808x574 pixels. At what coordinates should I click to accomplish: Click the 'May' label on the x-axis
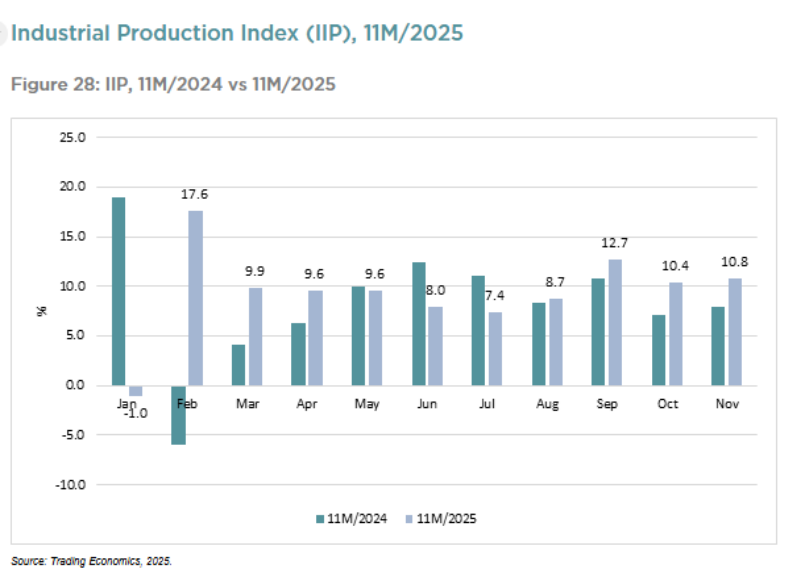[x=367, y=404]
